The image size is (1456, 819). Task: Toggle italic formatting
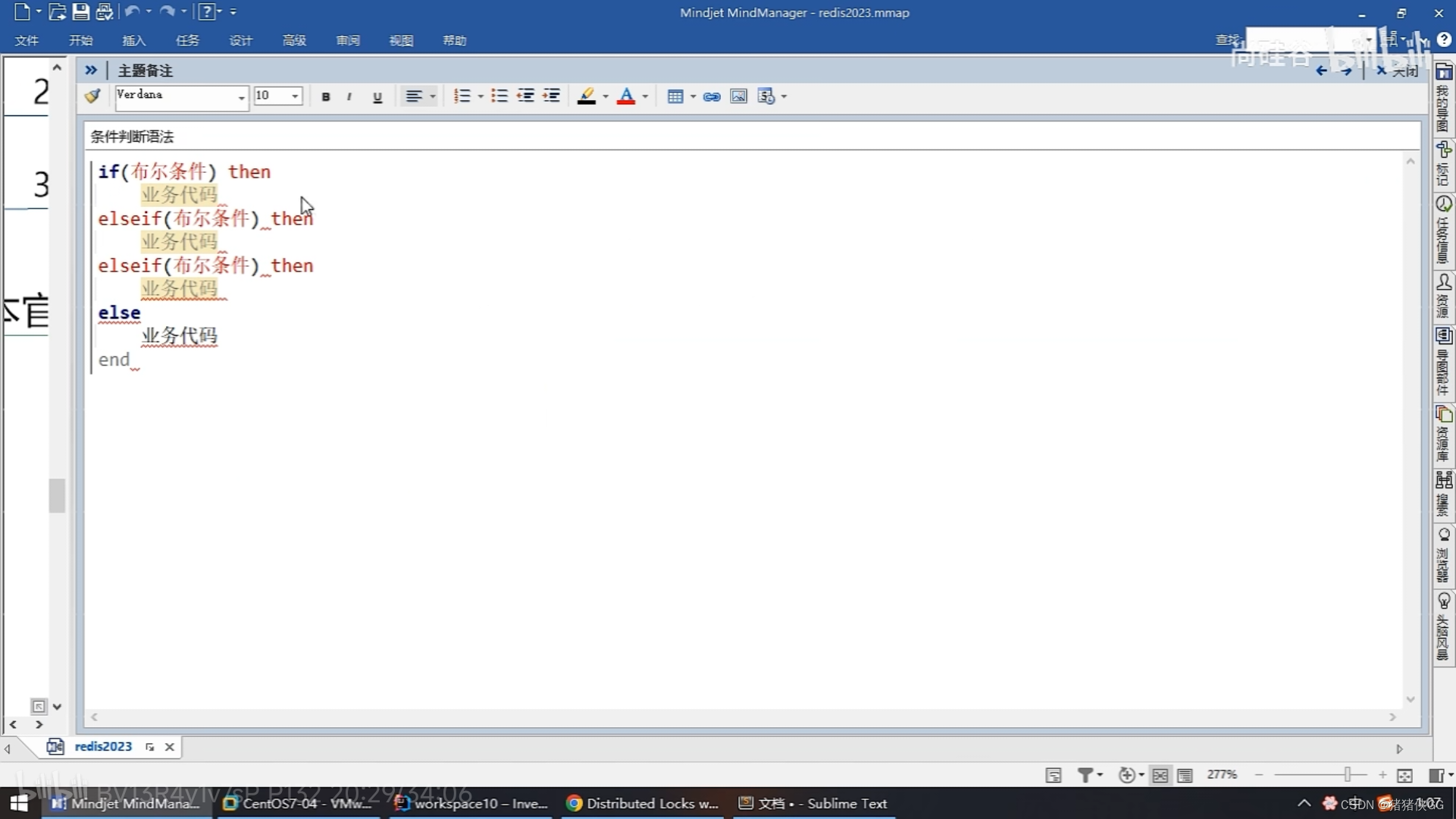[x=349, y=96]
